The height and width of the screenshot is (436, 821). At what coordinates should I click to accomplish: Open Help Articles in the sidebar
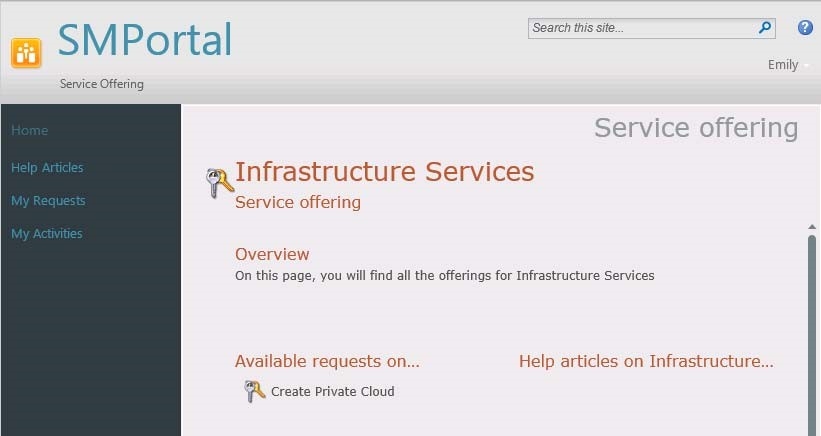click(47, 167)
